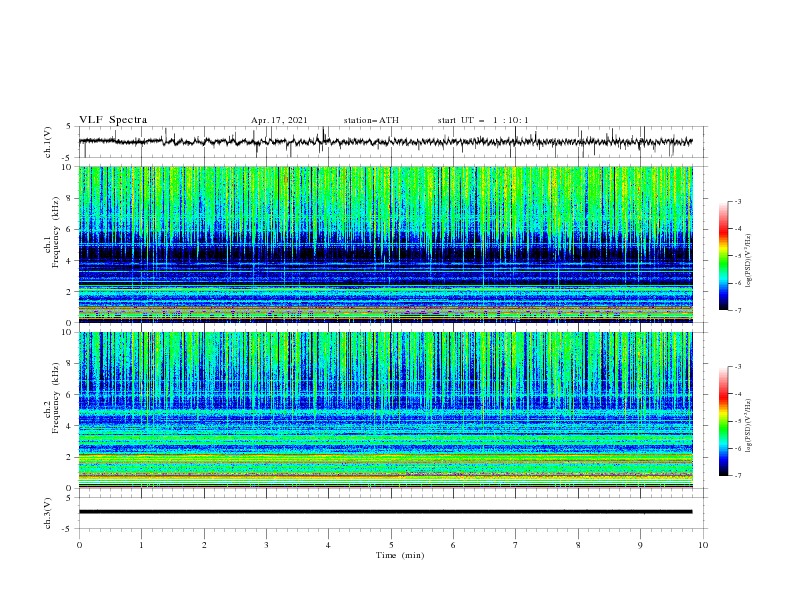Click the time axis tick label '9'
792x612 pixels.
(x=640, y=545)
